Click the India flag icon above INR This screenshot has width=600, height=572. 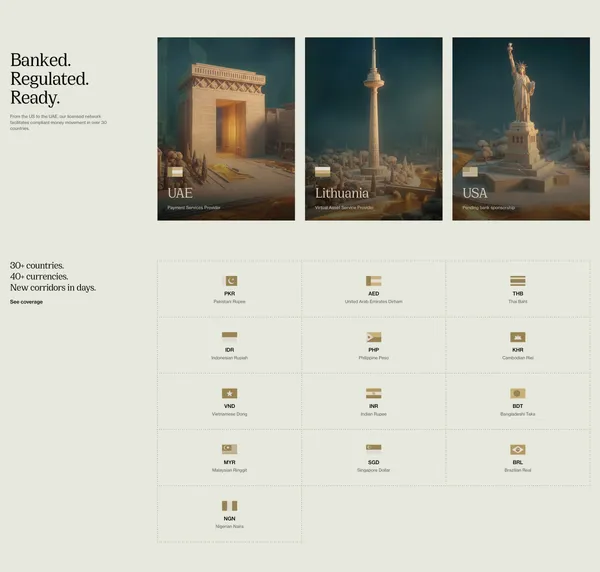coord(373,393)
